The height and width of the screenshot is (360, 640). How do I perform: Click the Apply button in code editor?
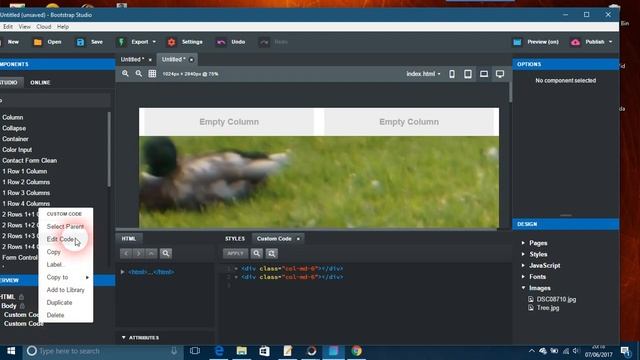(x=236, y=253)
